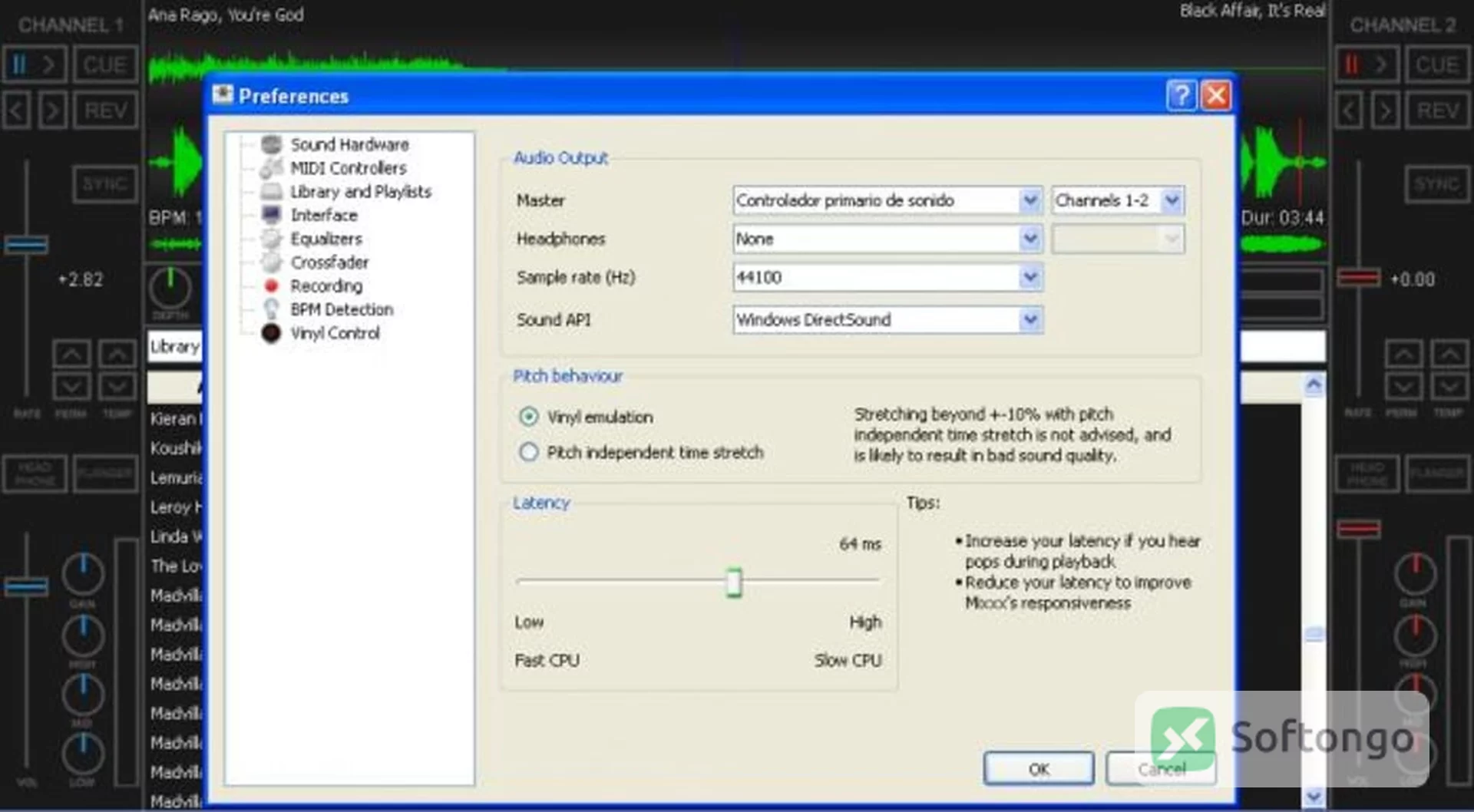Close the Preferences dialog with X

point(1216,95)
